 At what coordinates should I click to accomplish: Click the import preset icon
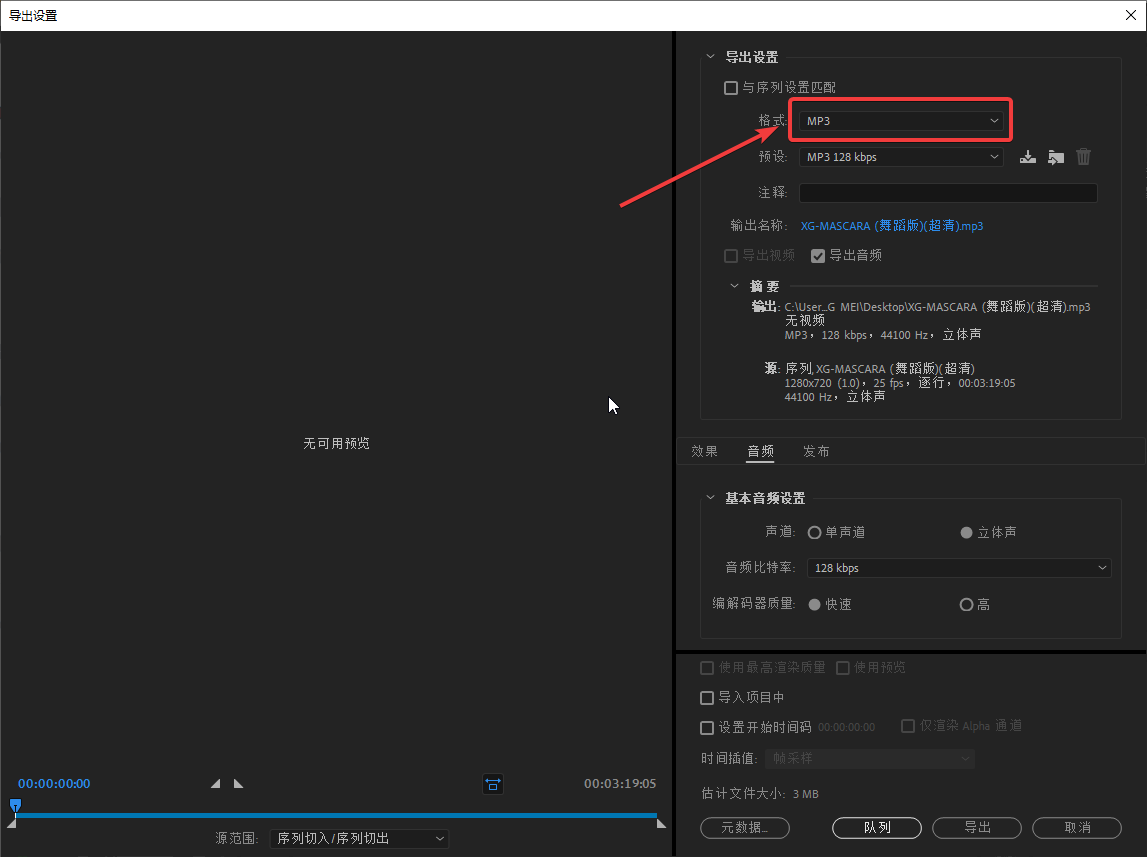pos(1056,156)
